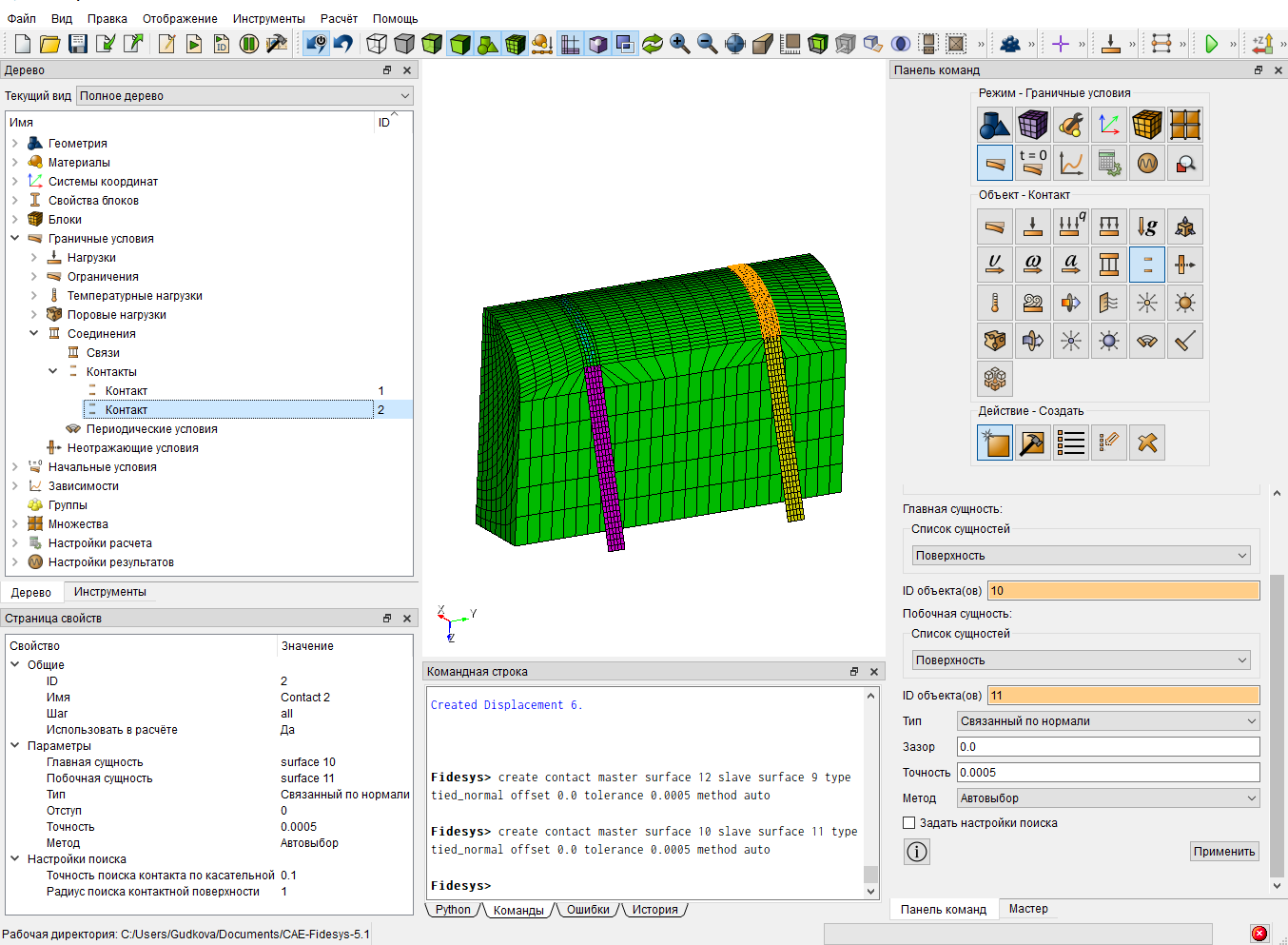Screen dimensions: 1288x945
Task: Toggle the green meshed cube display mode
Action: click(x=516, y=44)
